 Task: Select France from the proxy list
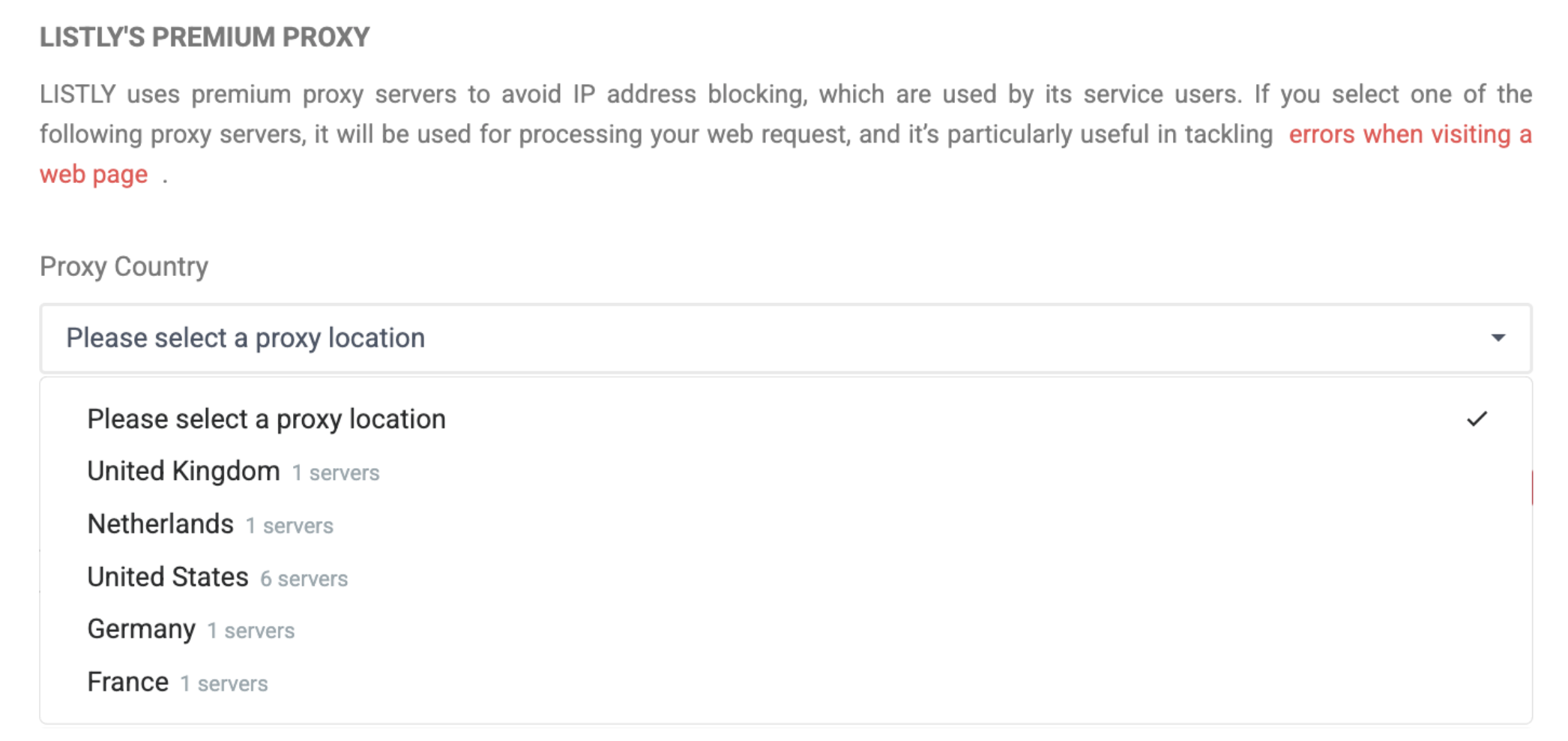pyautogui.click(x=128, y=682)
